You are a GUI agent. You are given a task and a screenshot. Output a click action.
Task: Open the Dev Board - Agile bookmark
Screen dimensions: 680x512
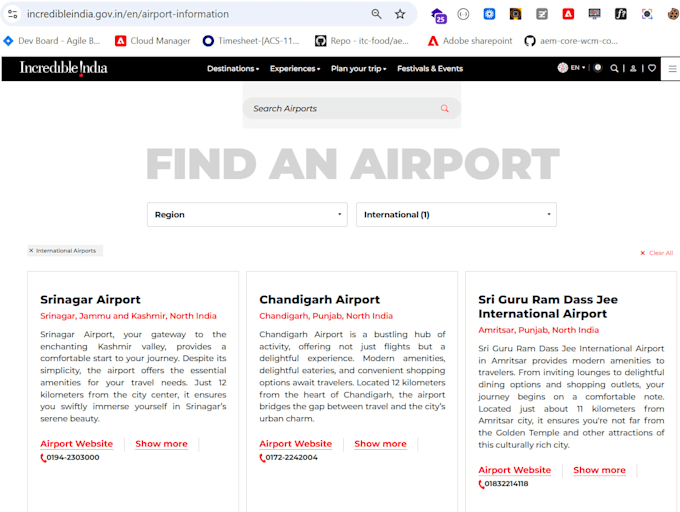click(x=52, y=41)
